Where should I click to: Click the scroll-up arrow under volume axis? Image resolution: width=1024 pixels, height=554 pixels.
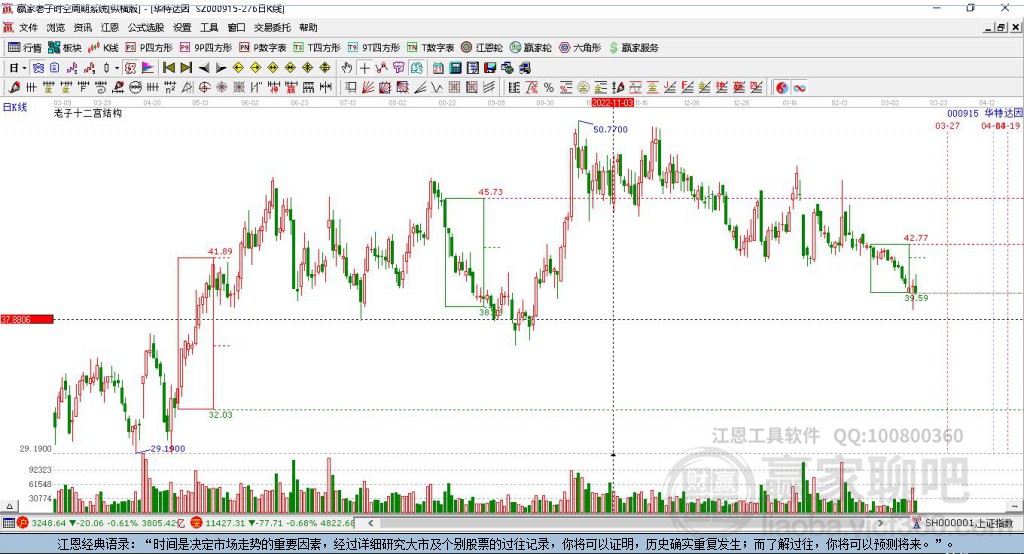click(x=9, y=506)
